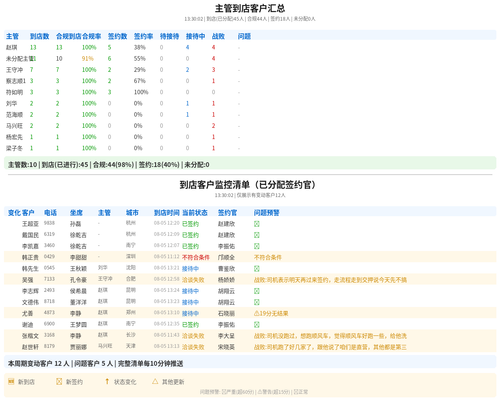Click the 待接待 column header

pyautogui.click(x=169, y=36)
